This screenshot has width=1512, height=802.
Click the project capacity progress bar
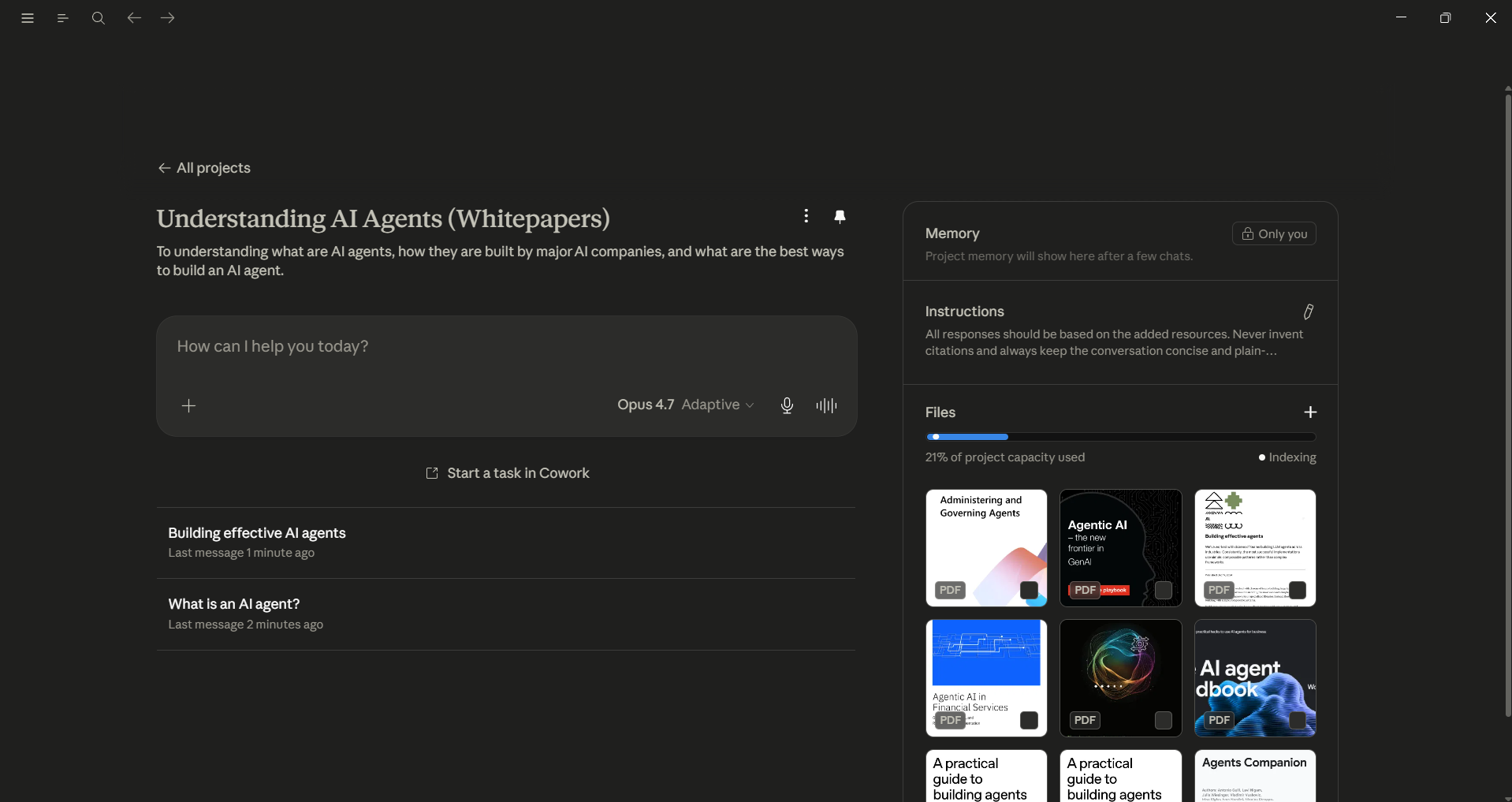[1121, 437]
